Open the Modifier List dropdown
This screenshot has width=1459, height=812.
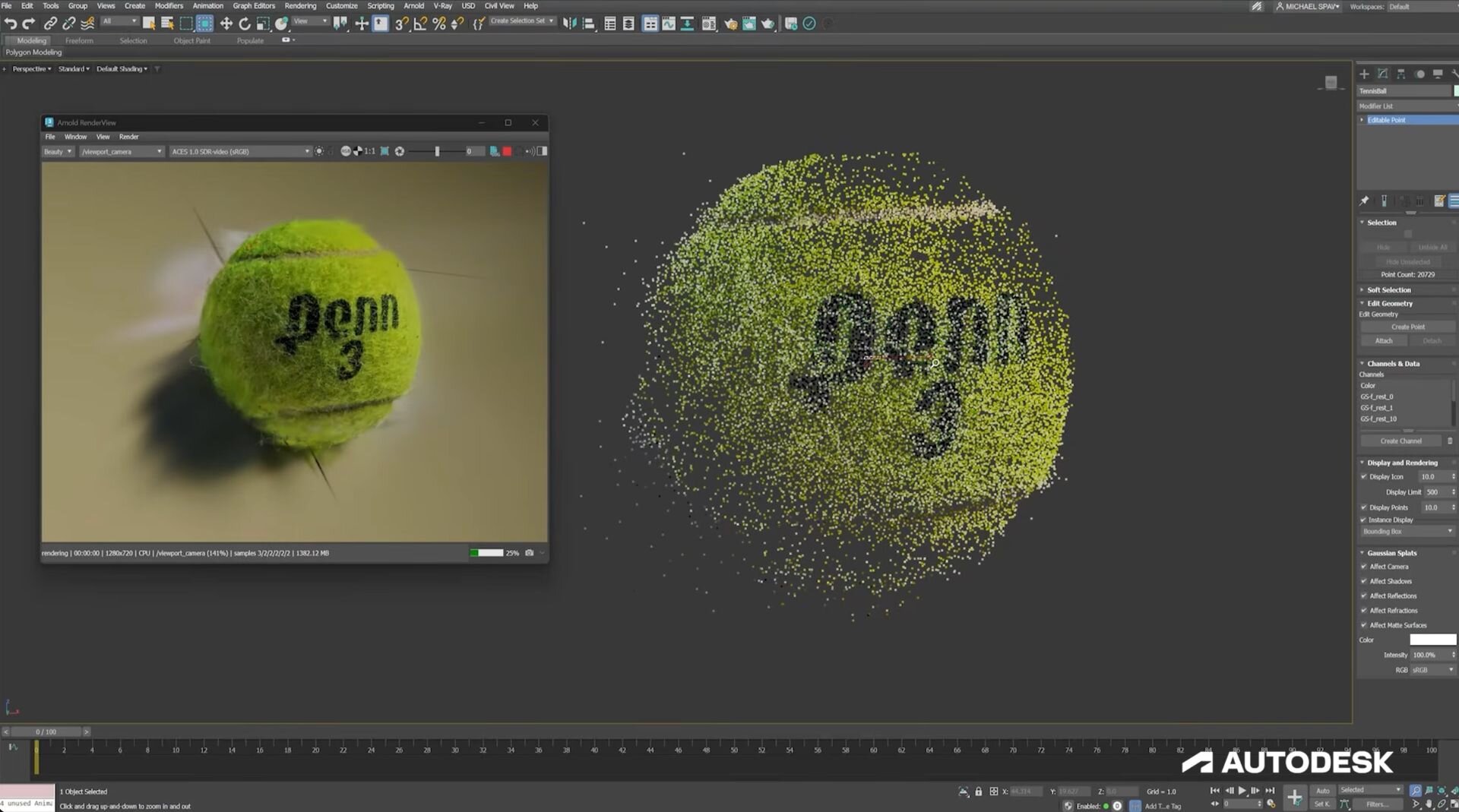click(1407, 106)
